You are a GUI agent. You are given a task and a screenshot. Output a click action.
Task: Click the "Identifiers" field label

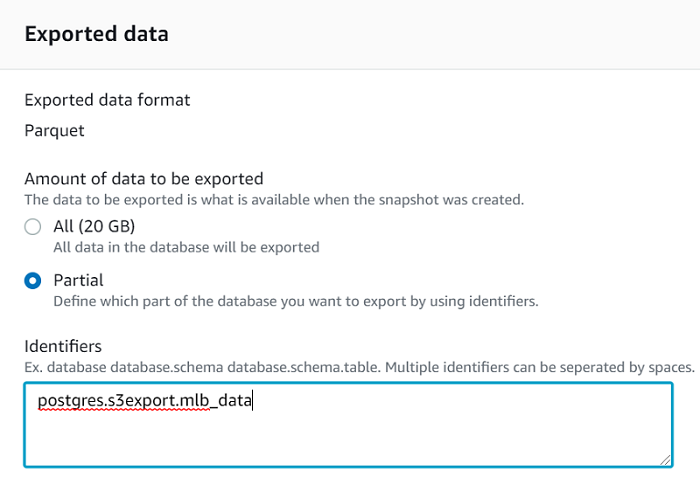(63, 346)
